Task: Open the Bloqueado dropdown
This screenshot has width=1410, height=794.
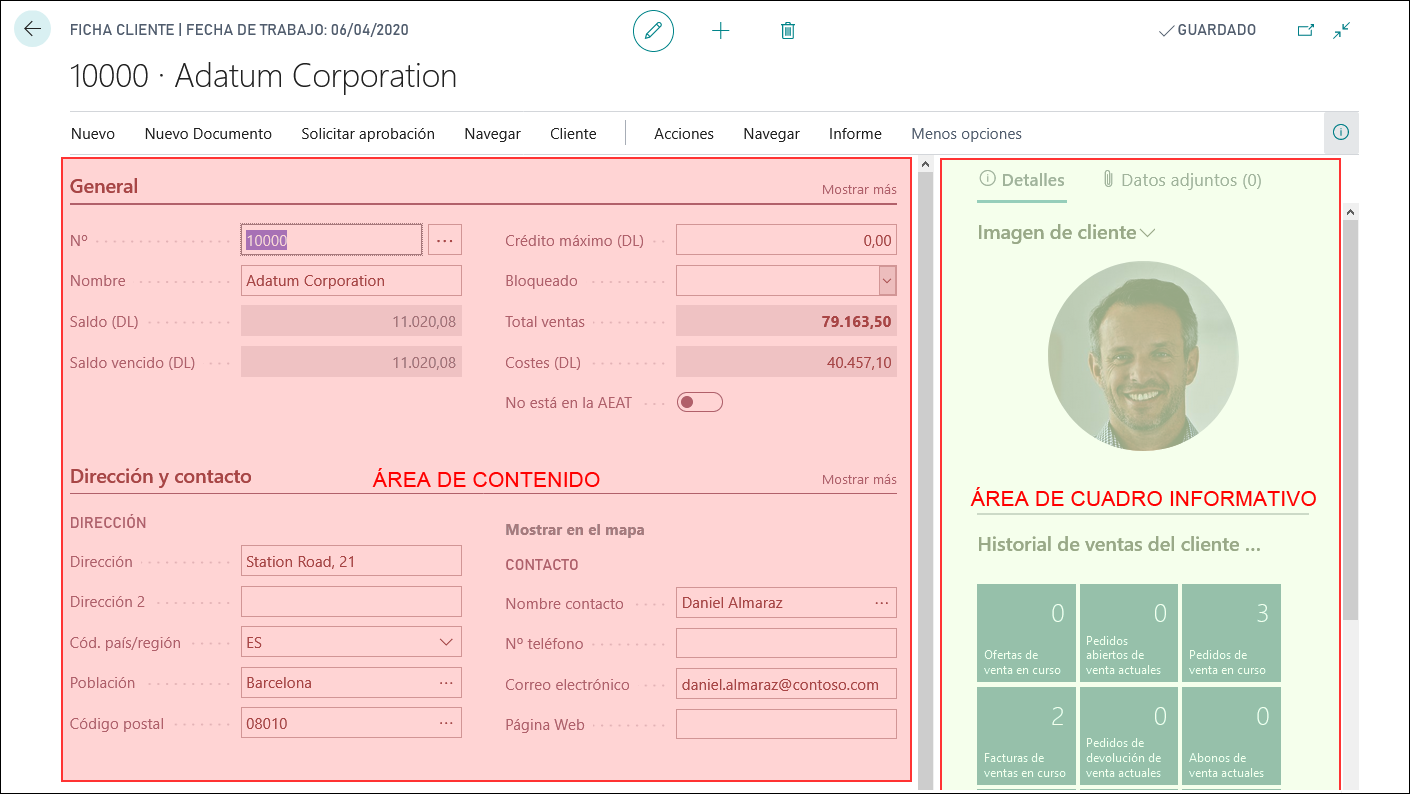Action: tap(887, 281)
